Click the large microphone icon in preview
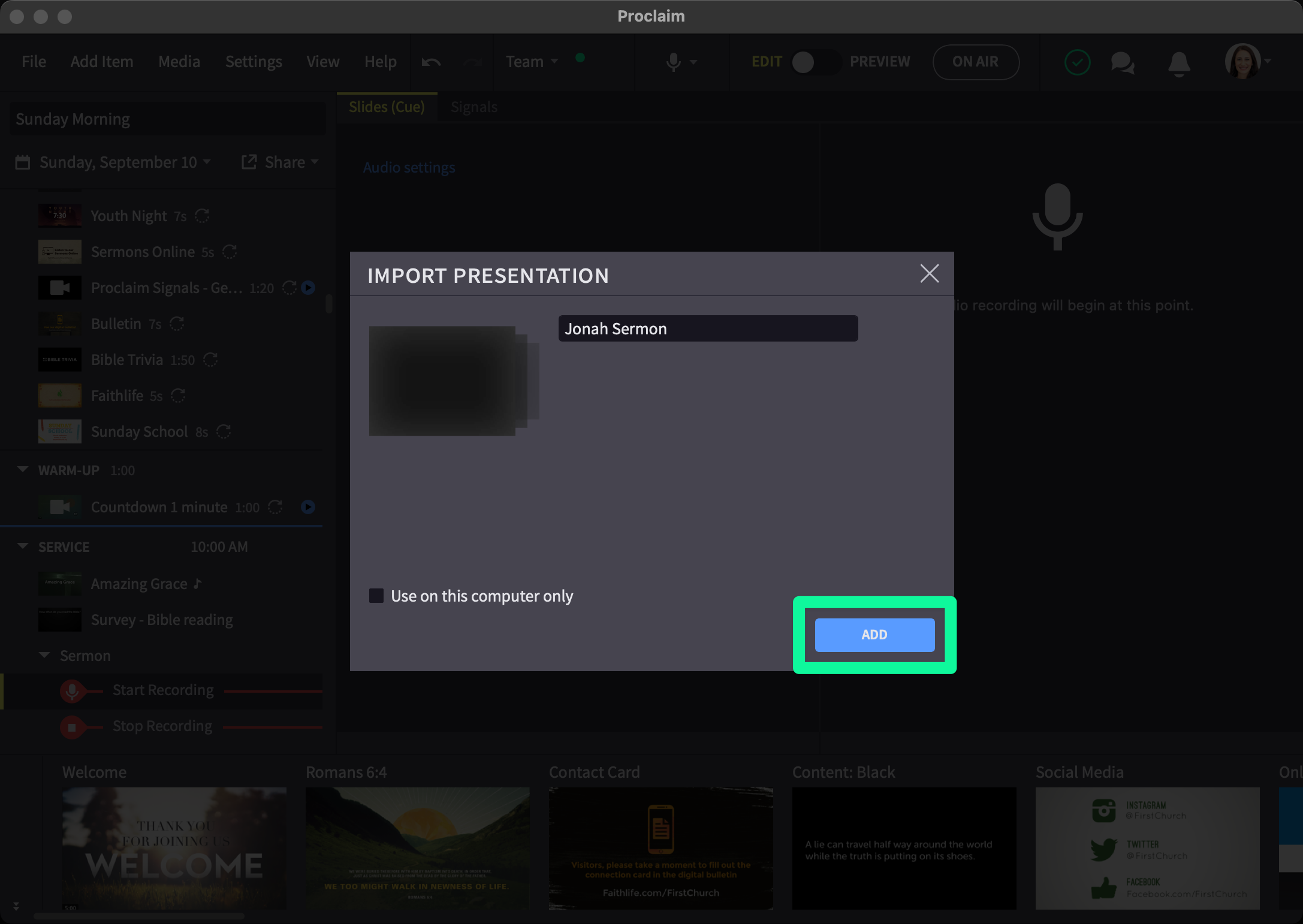Screen dimensions: 1303x924 [1058, 216]
